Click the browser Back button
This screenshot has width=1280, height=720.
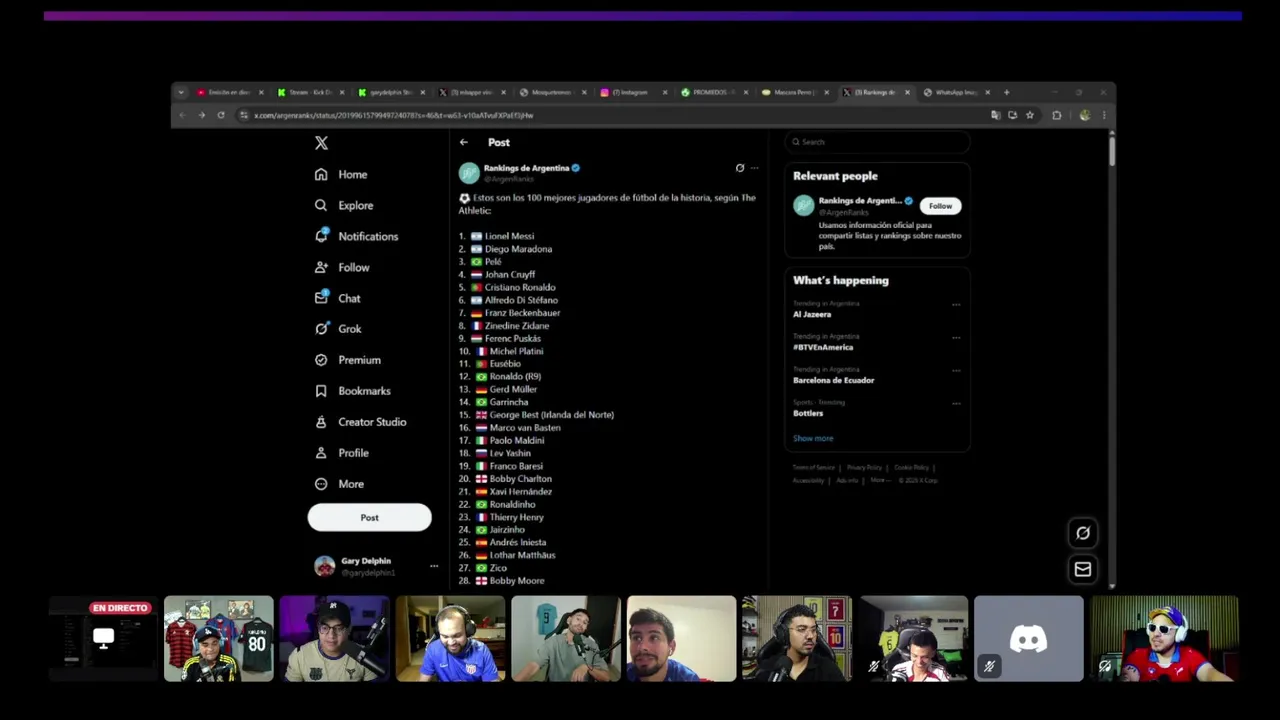(x=182, y=115)
